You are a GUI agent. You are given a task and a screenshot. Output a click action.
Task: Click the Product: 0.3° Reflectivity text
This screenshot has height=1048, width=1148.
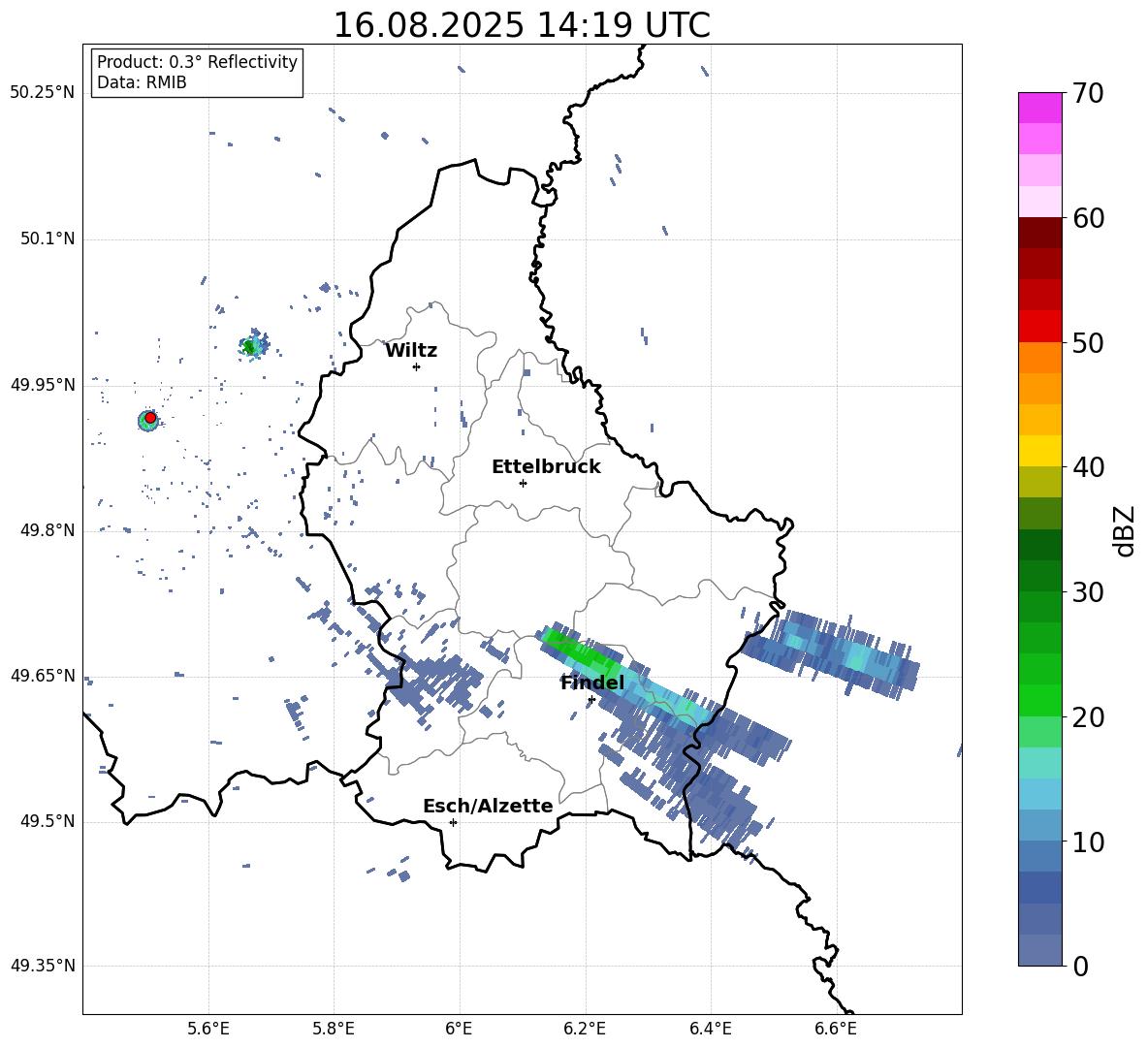coord(197,62)
